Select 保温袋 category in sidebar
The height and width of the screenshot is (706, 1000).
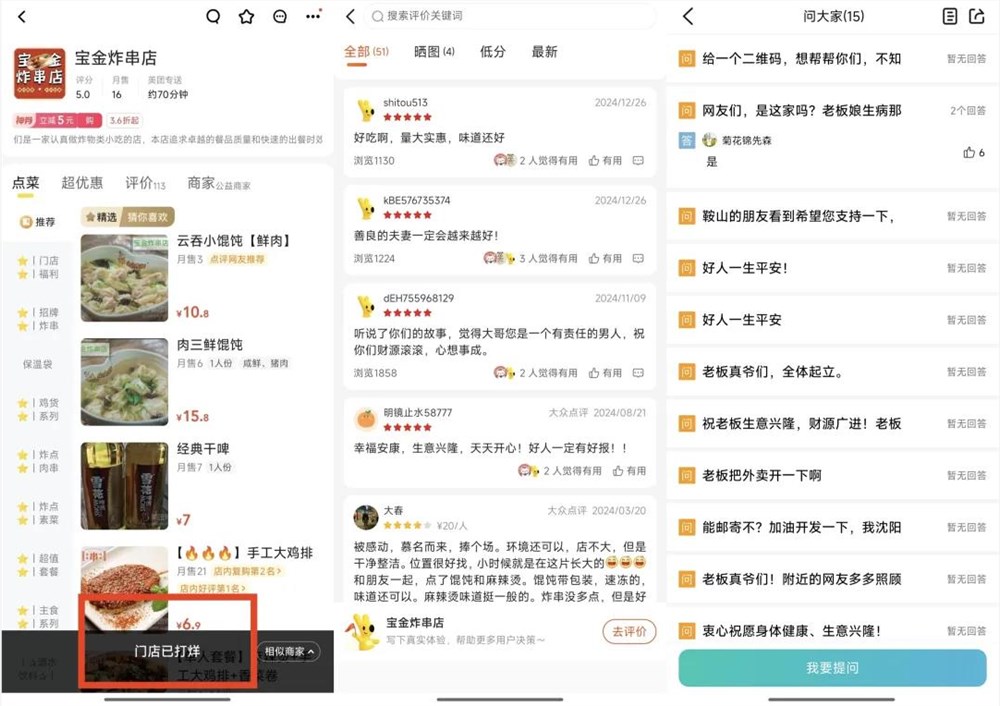[x=38, y=364]
